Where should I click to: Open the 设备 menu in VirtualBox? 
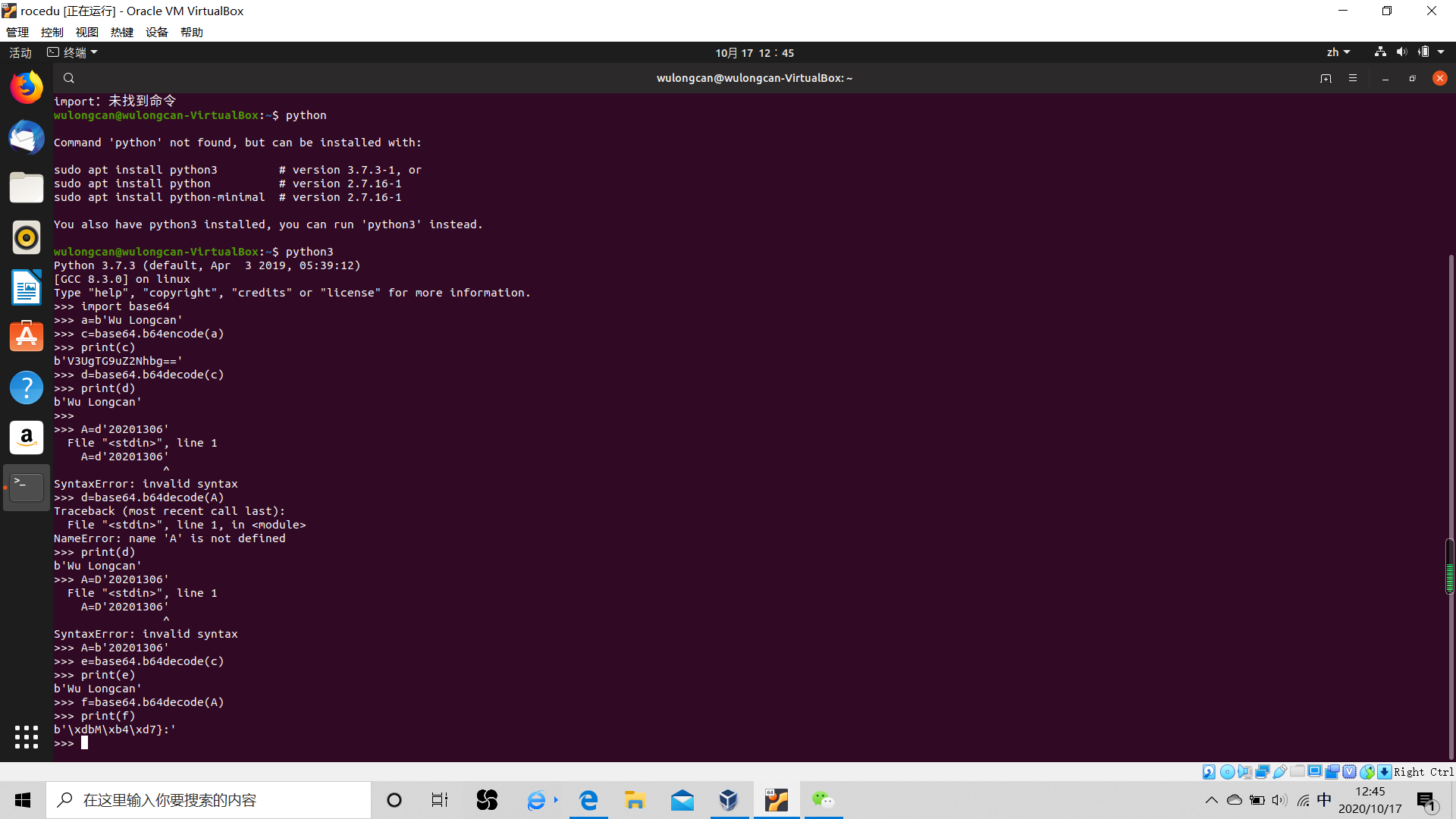pos(156,32)
